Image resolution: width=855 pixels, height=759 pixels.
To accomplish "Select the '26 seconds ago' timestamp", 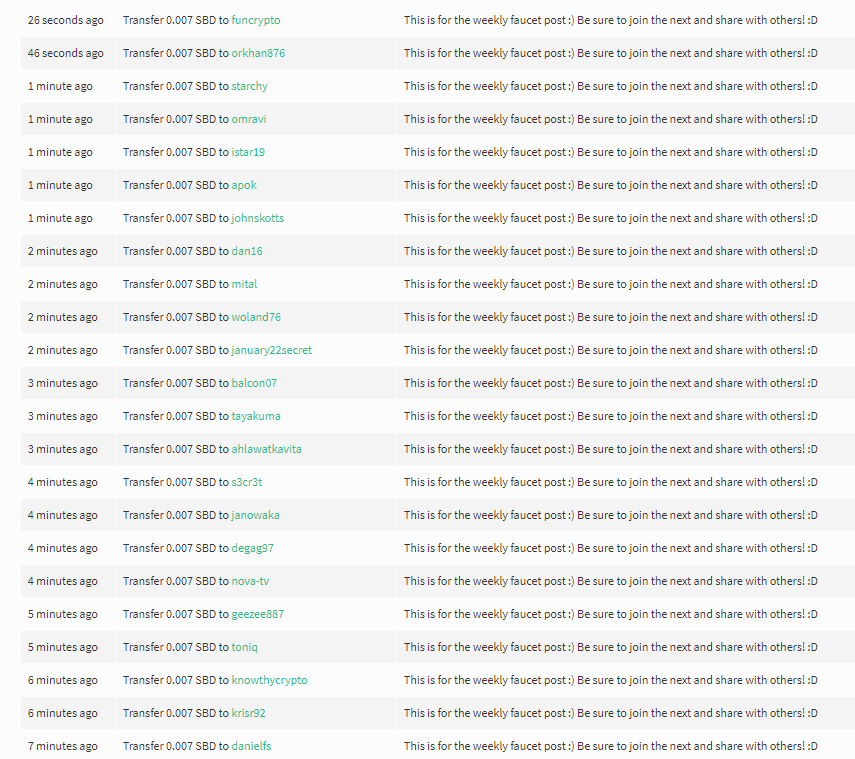I will (x=65, y=20).
